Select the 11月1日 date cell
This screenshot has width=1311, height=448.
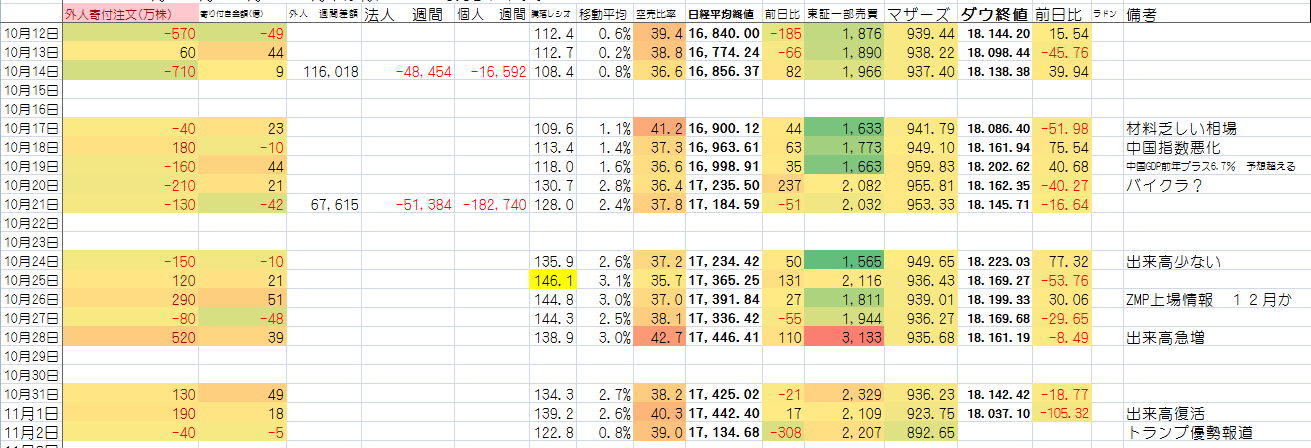[31, 414]
